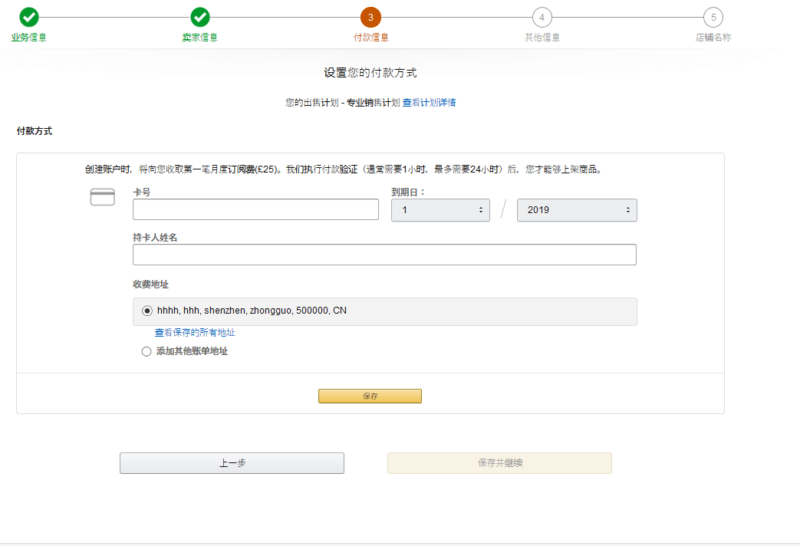
Task: Select step 5 店铺名称 circle
Action: pyautogui.click(x=713, y=17)
